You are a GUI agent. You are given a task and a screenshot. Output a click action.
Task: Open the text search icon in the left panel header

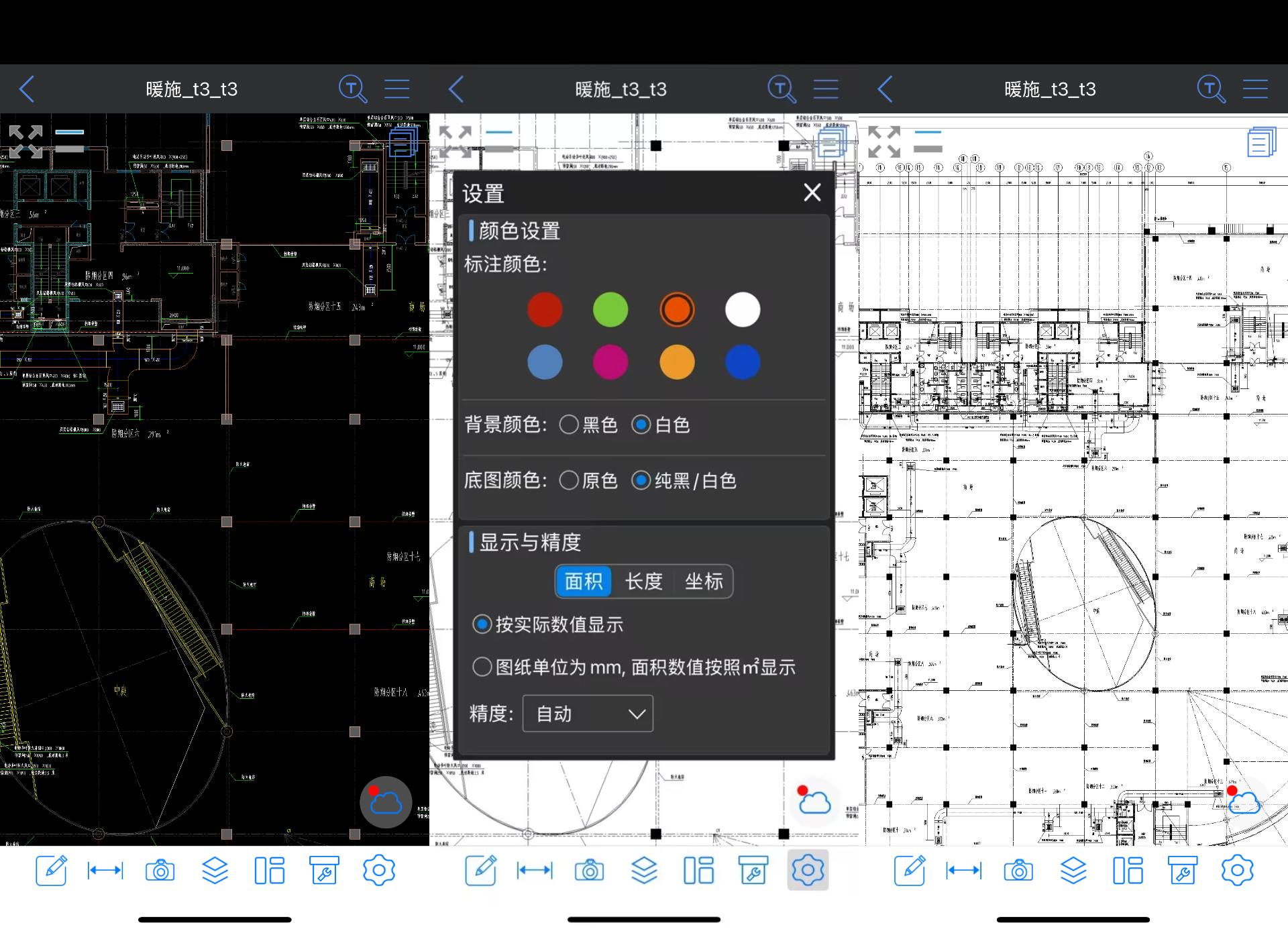(352, 89)
